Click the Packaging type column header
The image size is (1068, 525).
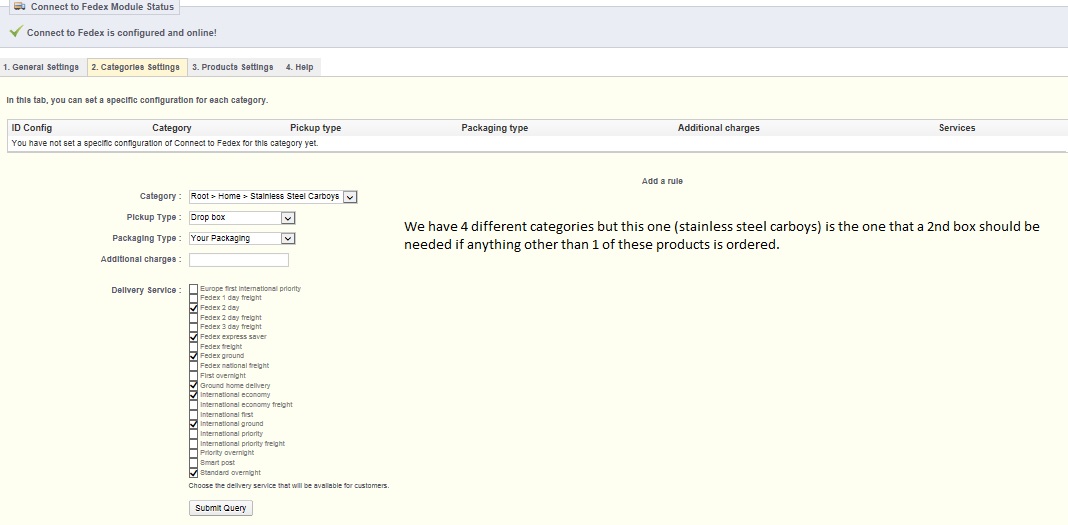click(x=494, y=128)
